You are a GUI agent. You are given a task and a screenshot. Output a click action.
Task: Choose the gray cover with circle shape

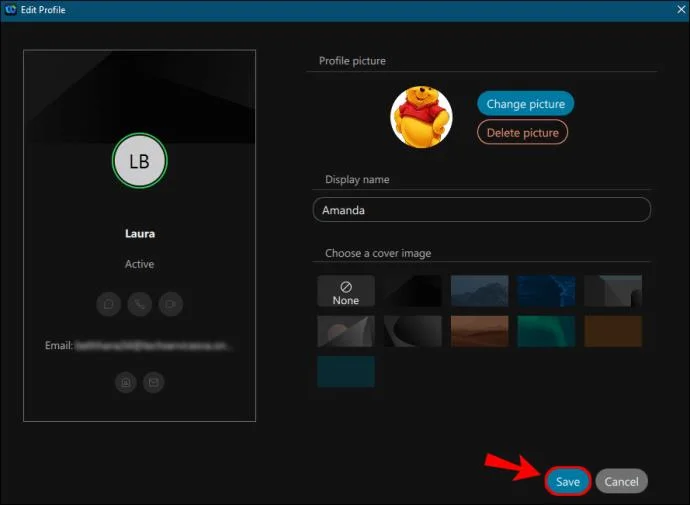[x=346, y=331]
